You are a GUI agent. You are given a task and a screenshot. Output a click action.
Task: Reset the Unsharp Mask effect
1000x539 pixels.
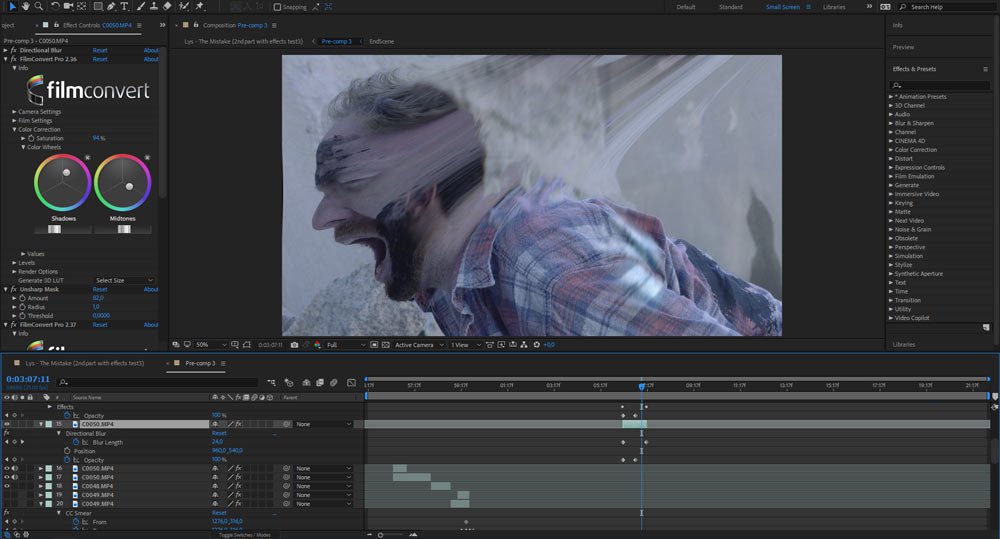(100, 289)
